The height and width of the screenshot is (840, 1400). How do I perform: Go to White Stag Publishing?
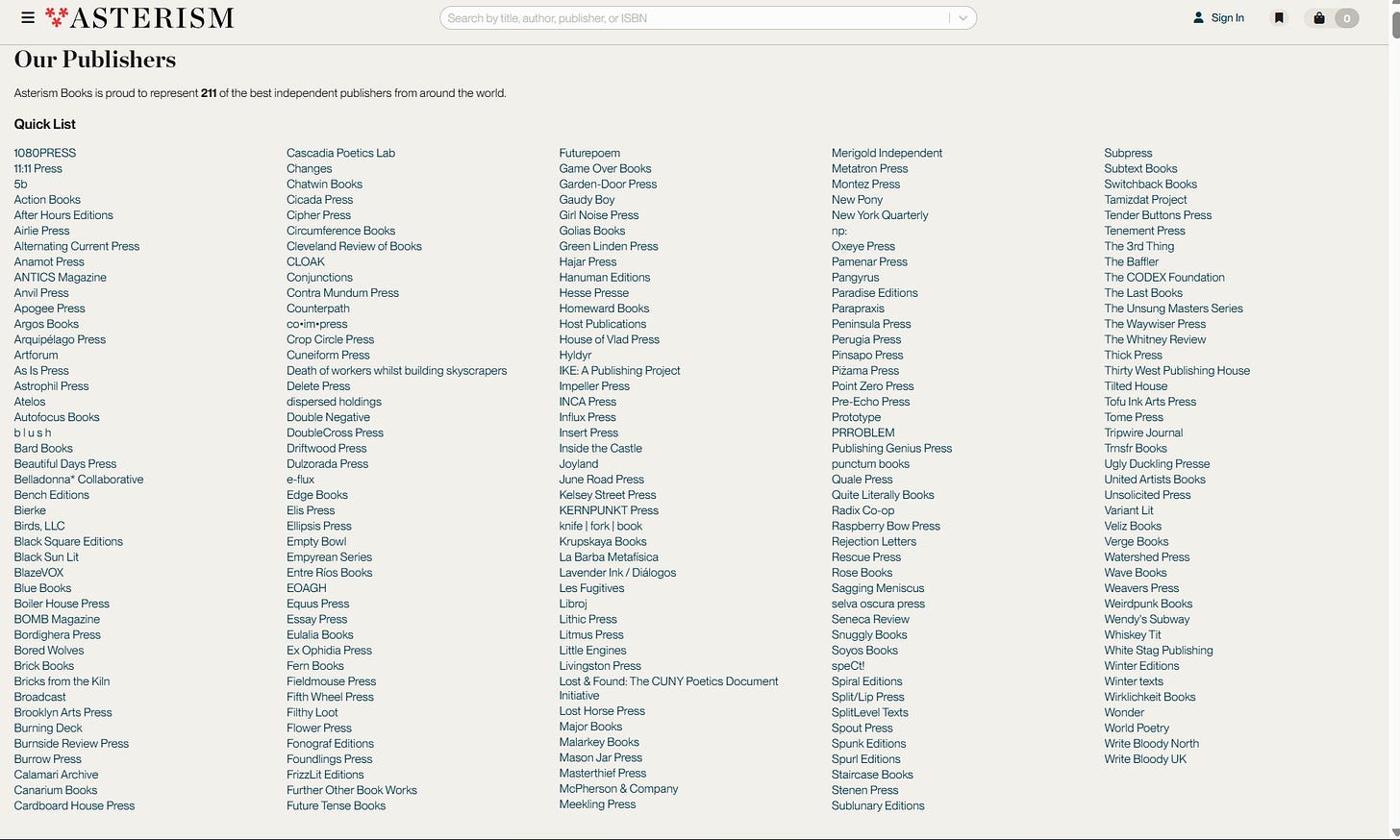1159,650
